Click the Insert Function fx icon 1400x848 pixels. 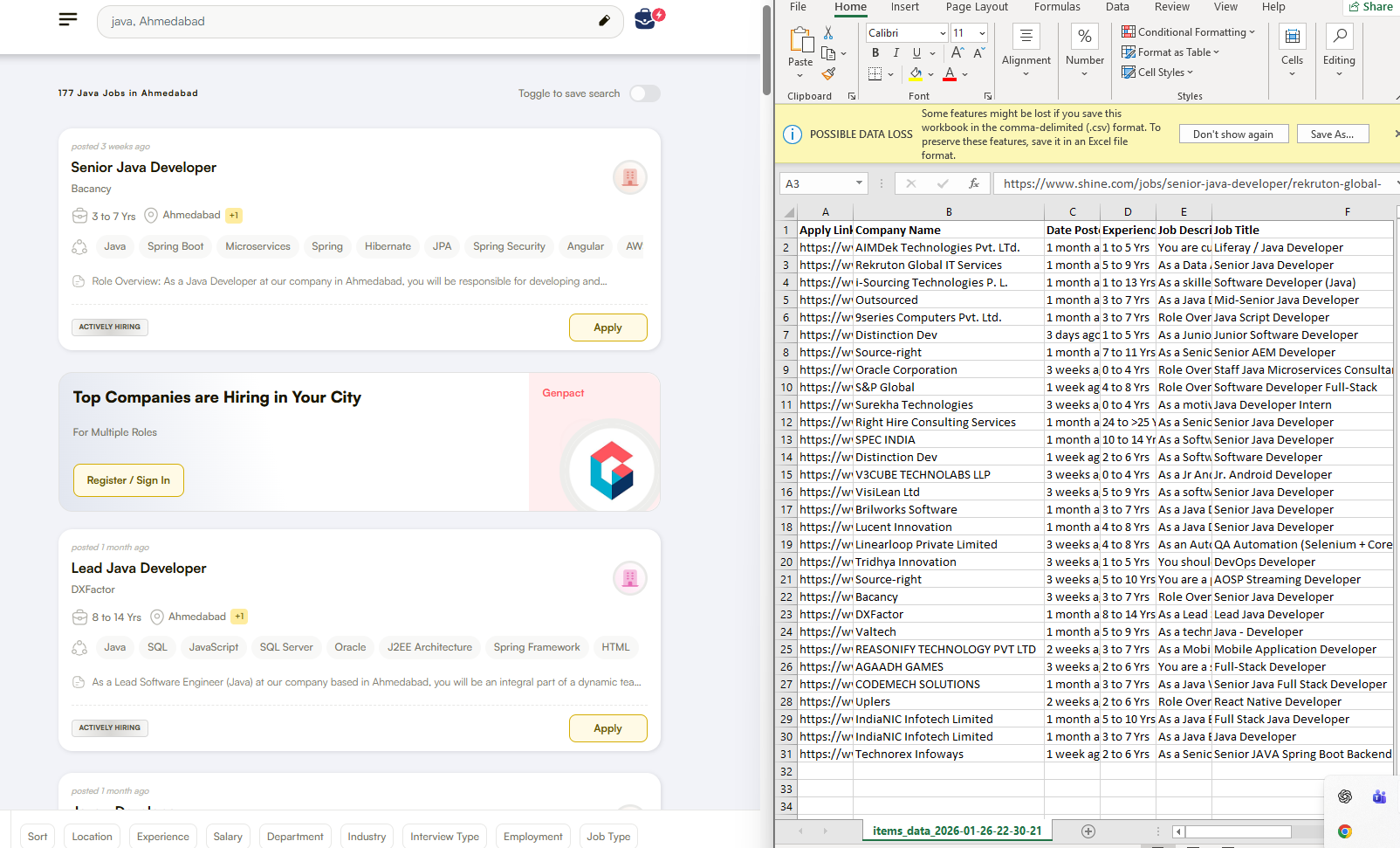(974, 183)
